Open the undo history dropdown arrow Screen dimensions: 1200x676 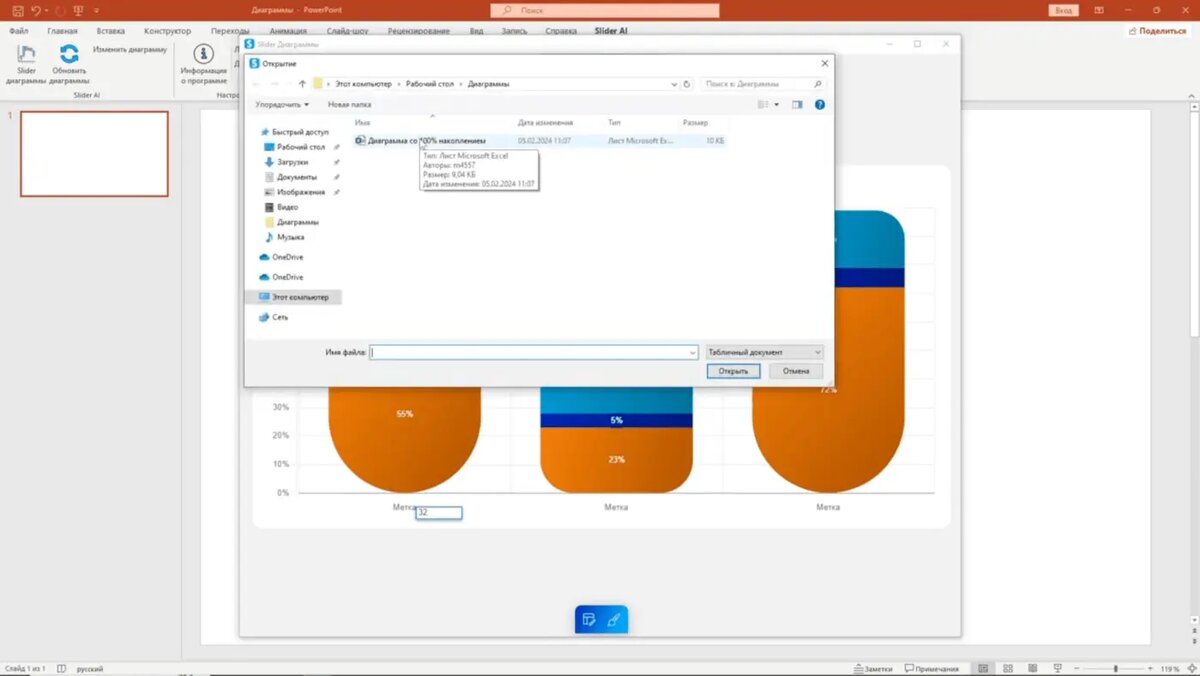coord(47,10)
